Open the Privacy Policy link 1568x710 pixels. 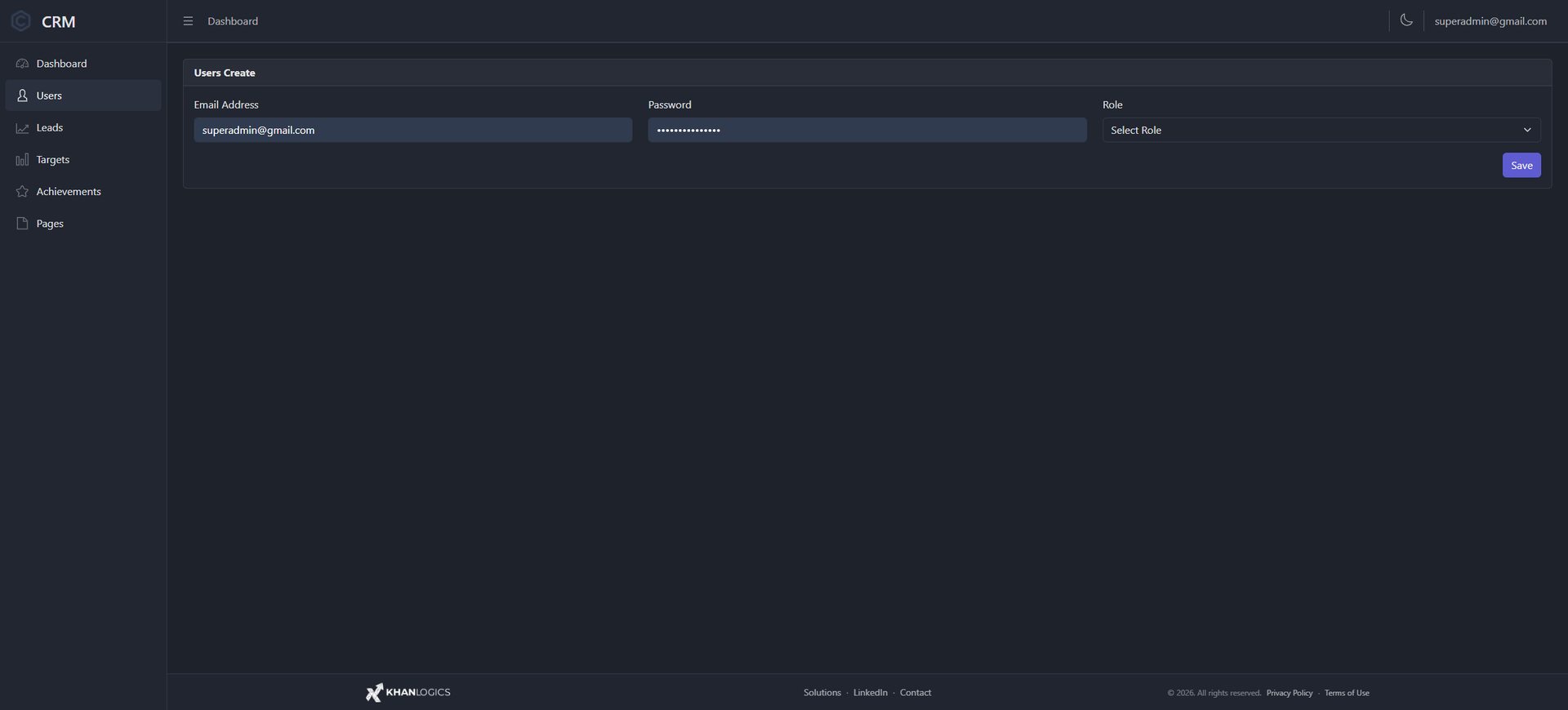[x=1290, y=693]
